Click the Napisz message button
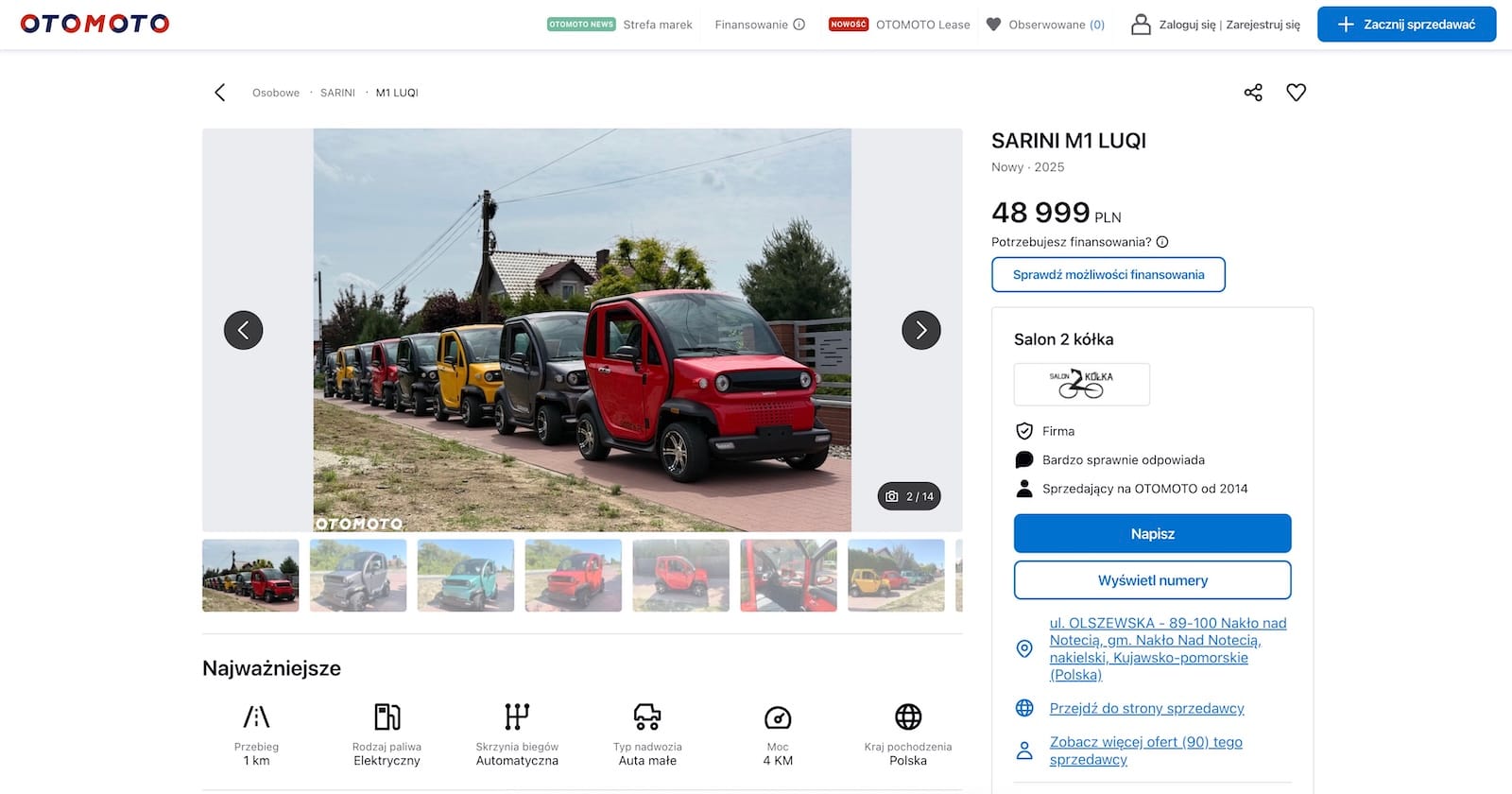 click(x=1153, y=533)
